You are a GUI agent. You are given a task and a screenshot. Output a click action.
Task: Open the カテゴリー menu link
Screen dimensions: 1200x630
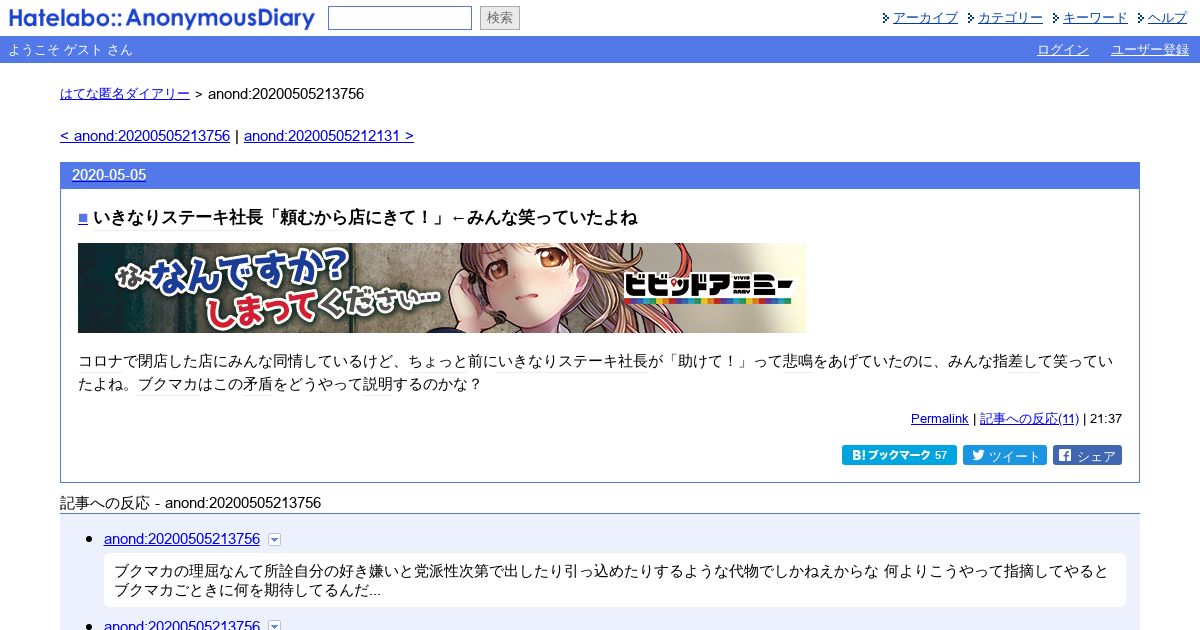pyautogui.click(x=1010, y=18)
